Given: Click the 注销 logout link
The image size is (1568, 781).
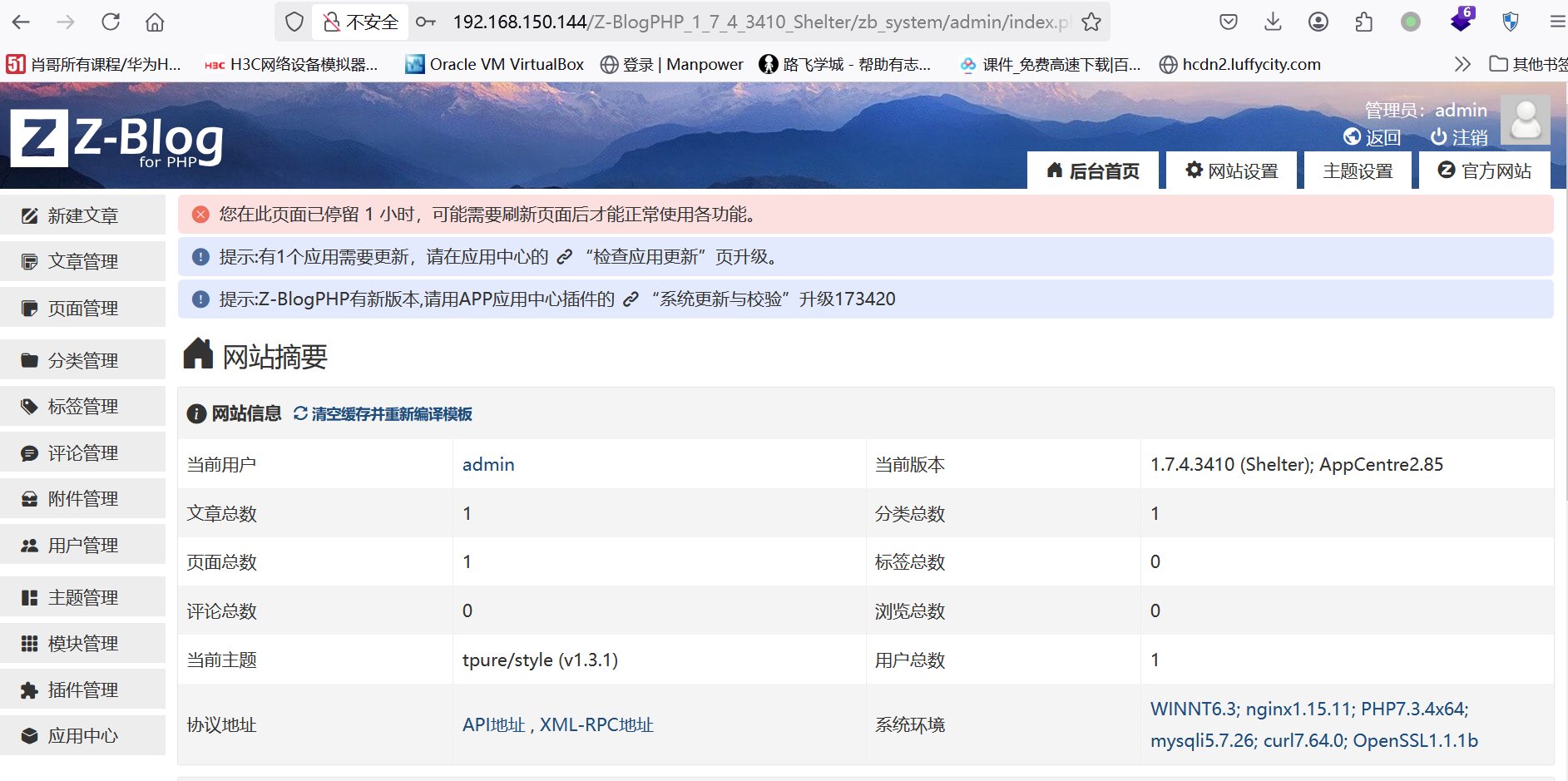Looking at the screenshot, I should (1460, 137).
